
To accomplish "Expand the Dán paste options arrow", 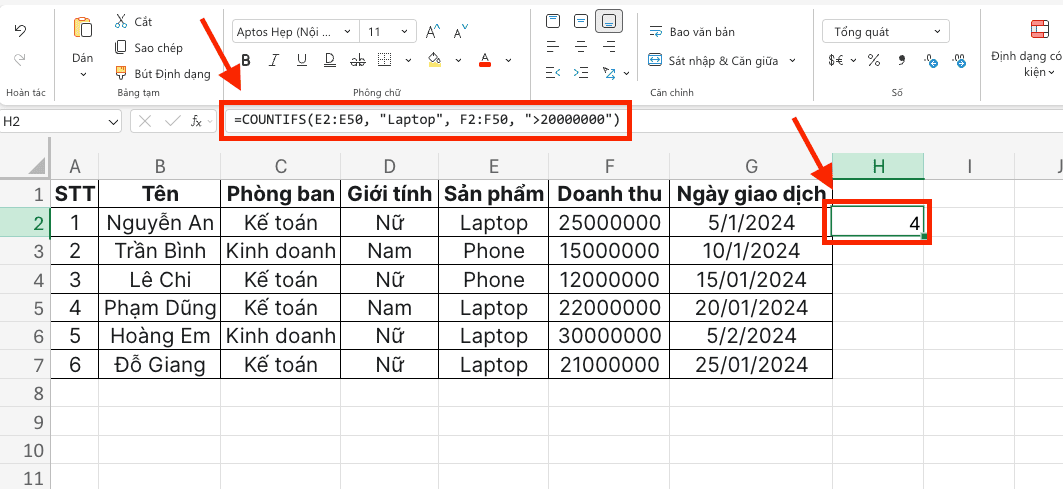I will [x=83, y=74].
